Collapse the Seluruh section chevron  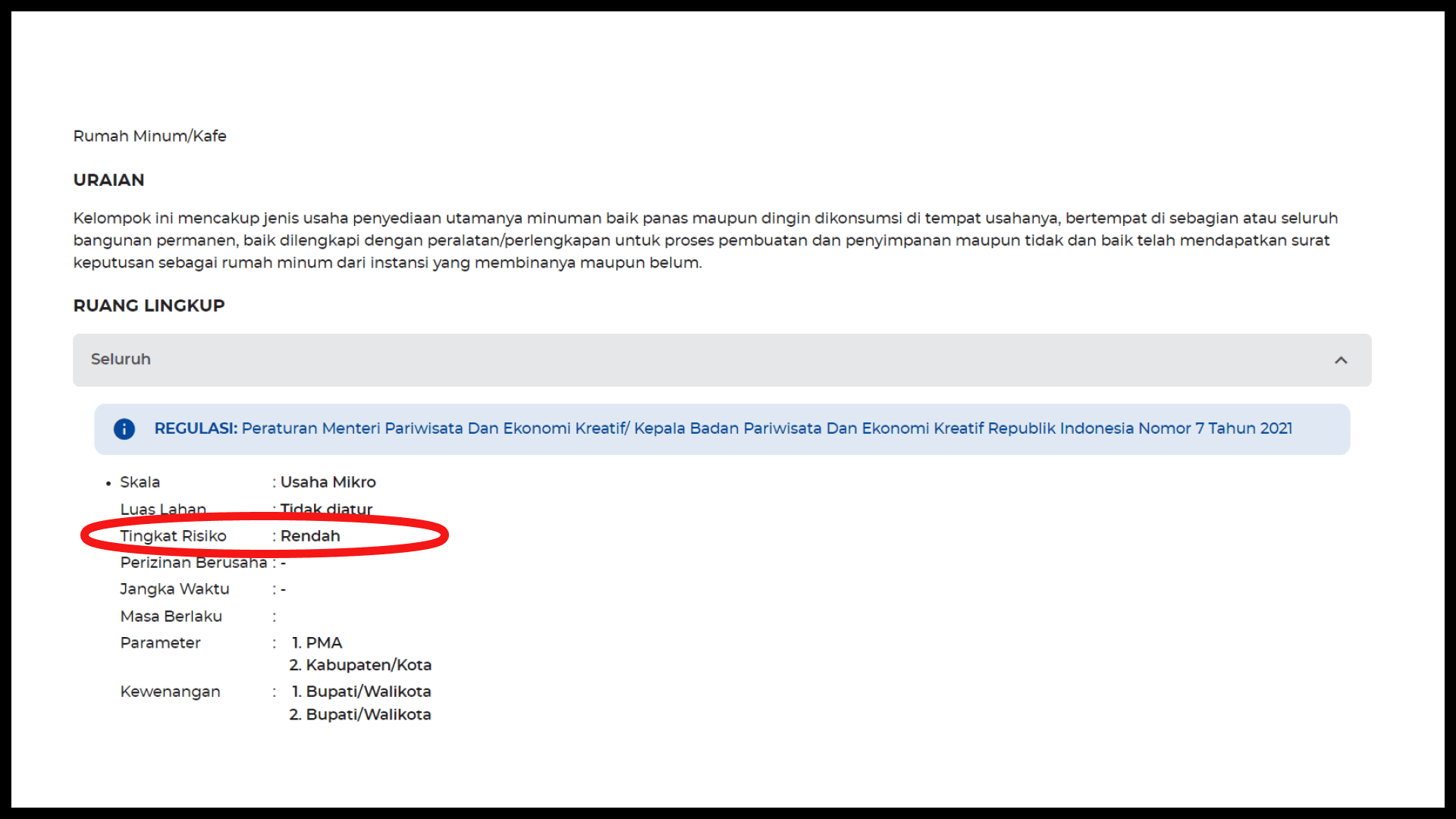[1341, 360]
